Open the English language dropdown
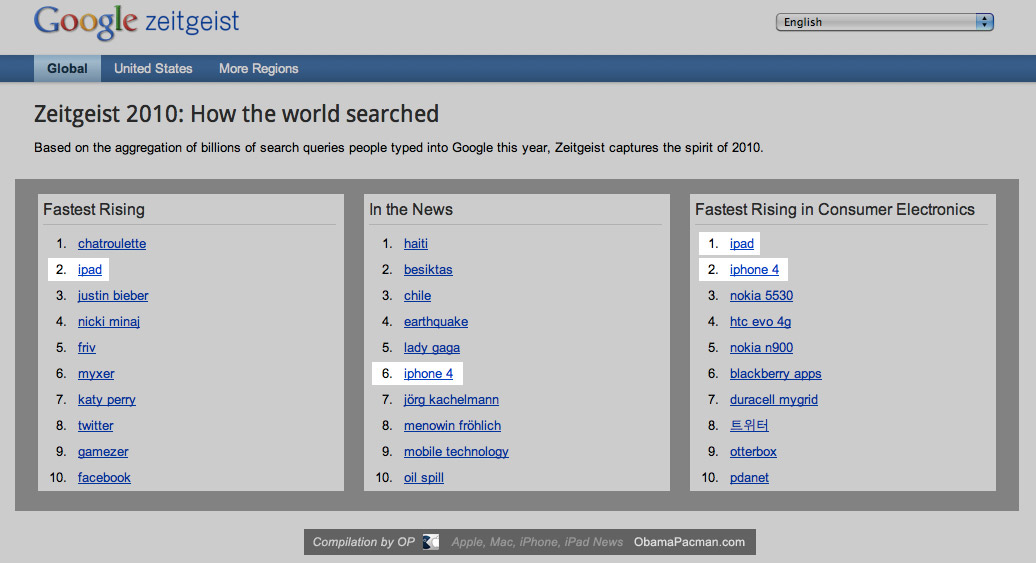Viewport: 1036px width, 563px height. pyautogui.click(x=885, y=22)
